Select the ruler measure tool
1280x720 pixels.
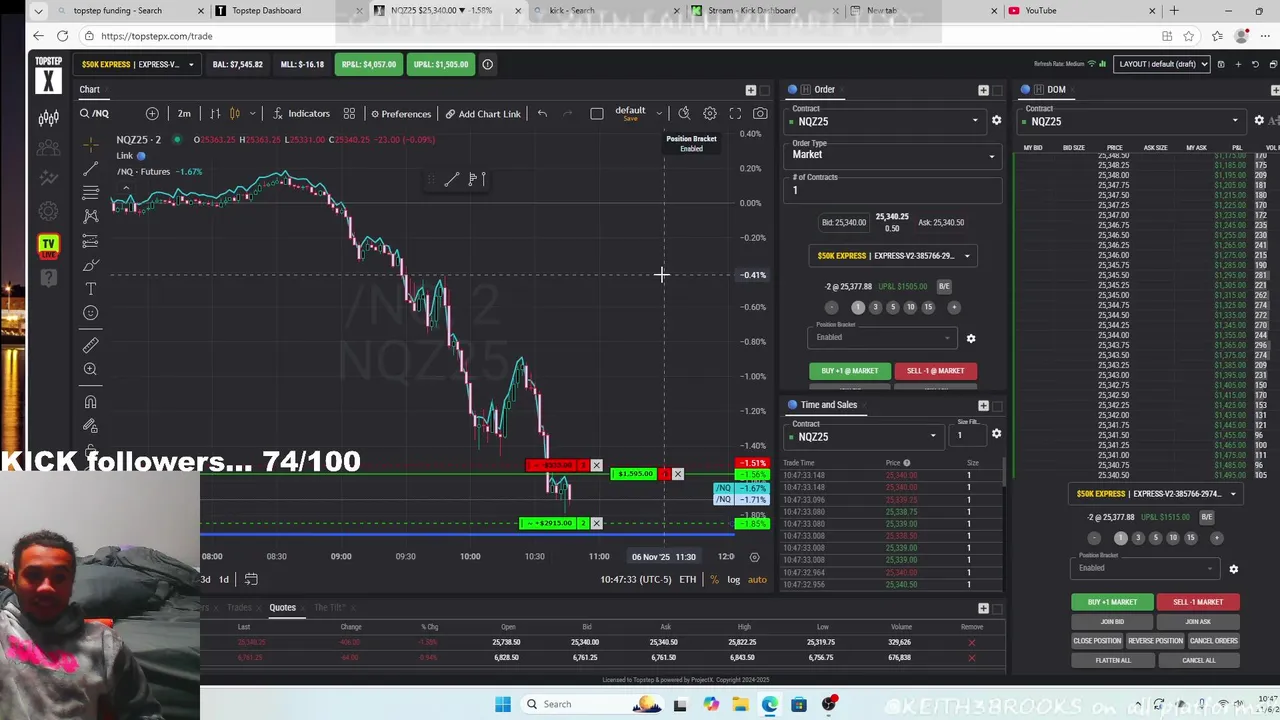91,345
